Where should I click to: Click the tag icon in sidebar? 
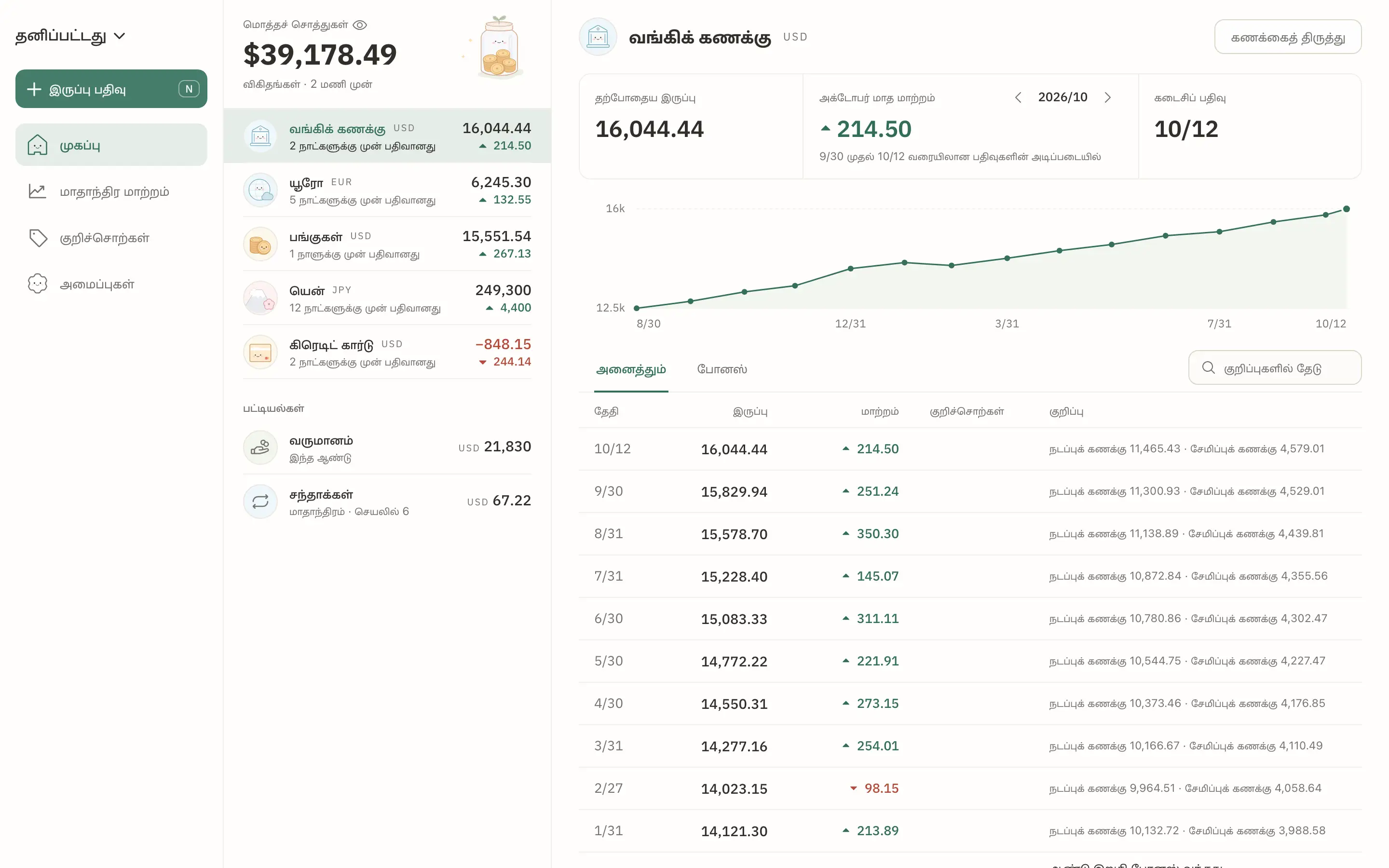click(x=38, y=238)
